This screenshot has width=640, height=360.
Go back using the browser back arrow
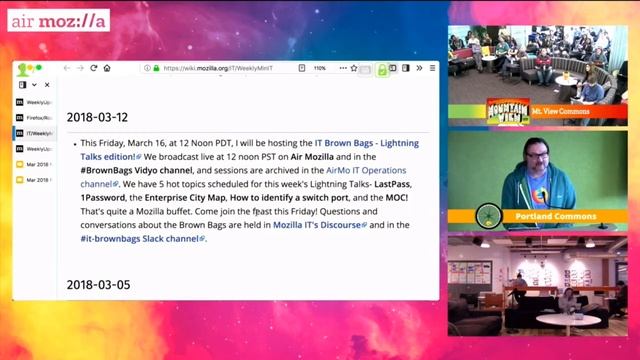click(x=67, y=68)
